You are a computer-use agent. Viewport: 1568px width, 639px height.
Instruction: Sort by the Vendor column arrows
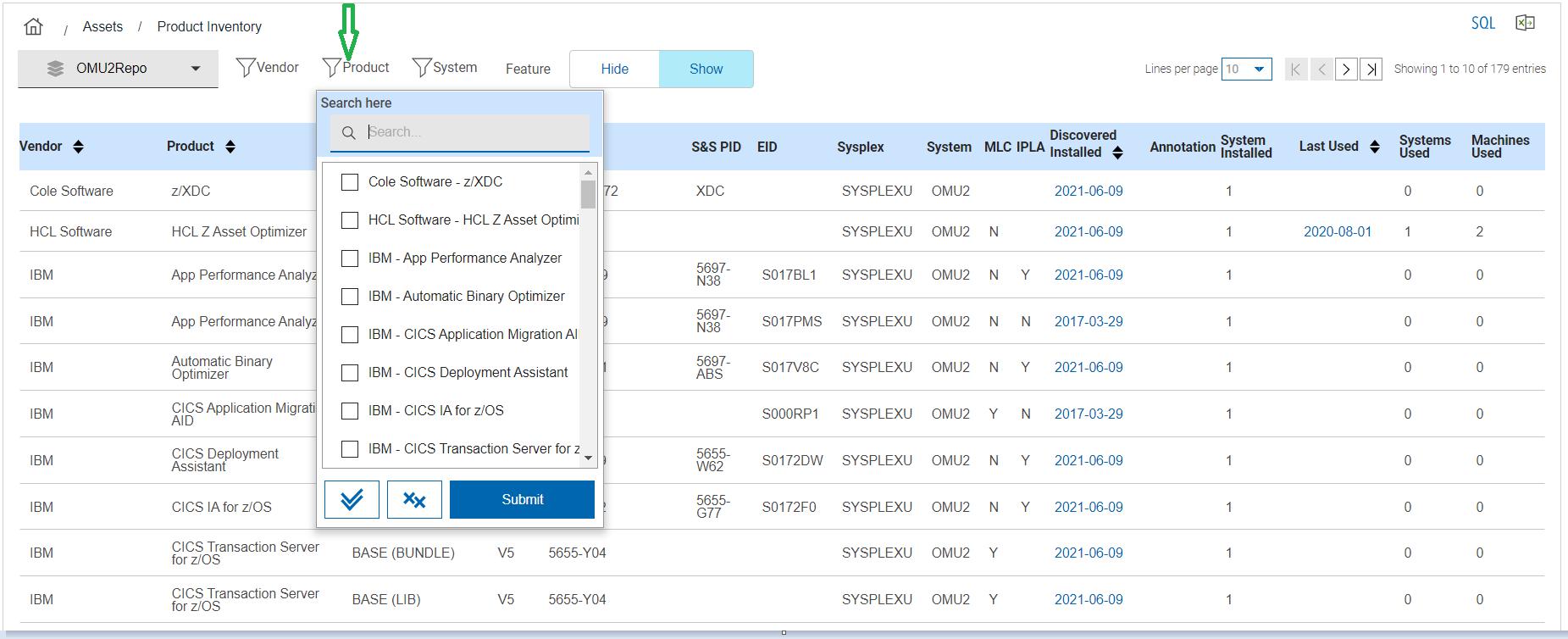click(x=78, y=147)
